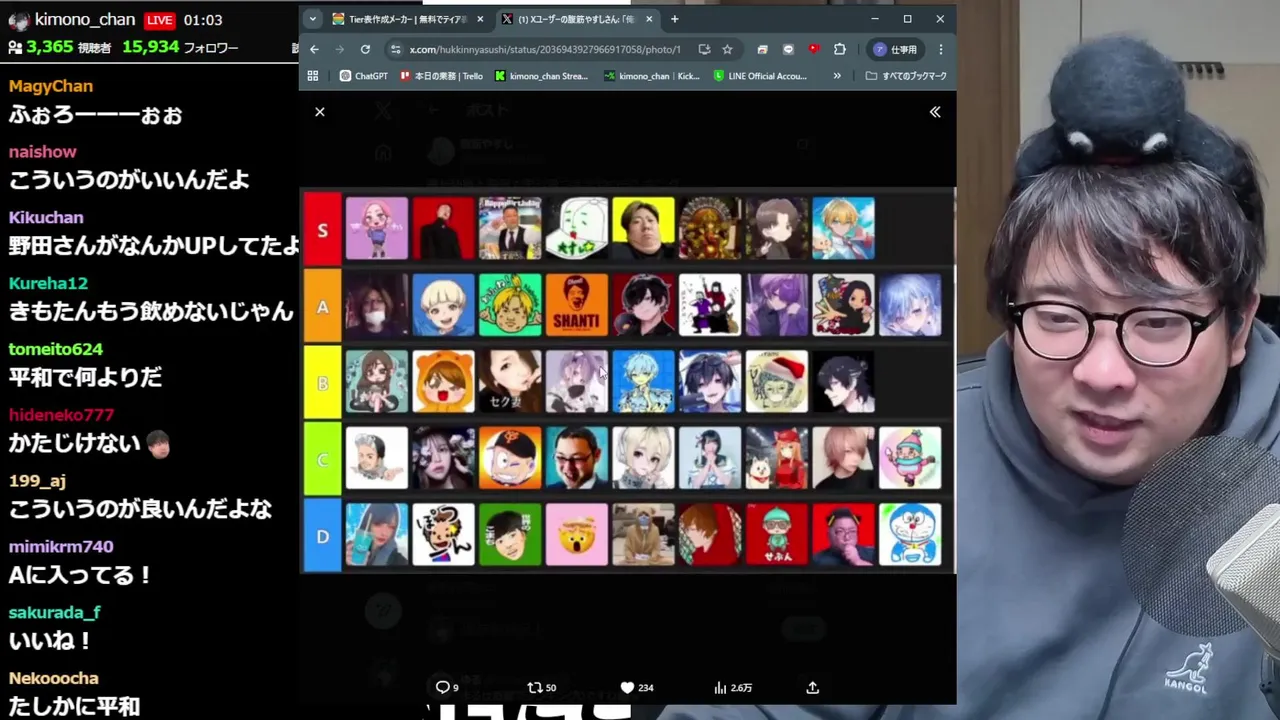Reload the current page
1280x720 pixels.
(x=365, y=49)
